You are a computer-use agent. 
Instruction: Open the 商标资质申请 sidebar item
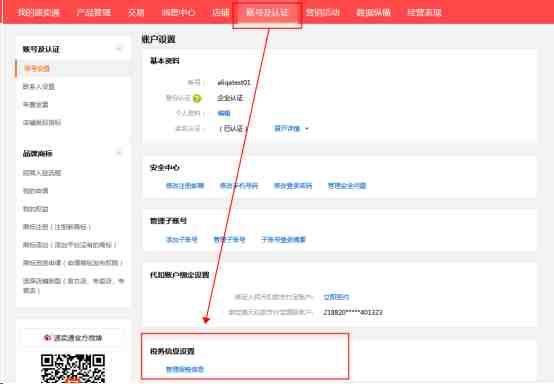point(73,262)
